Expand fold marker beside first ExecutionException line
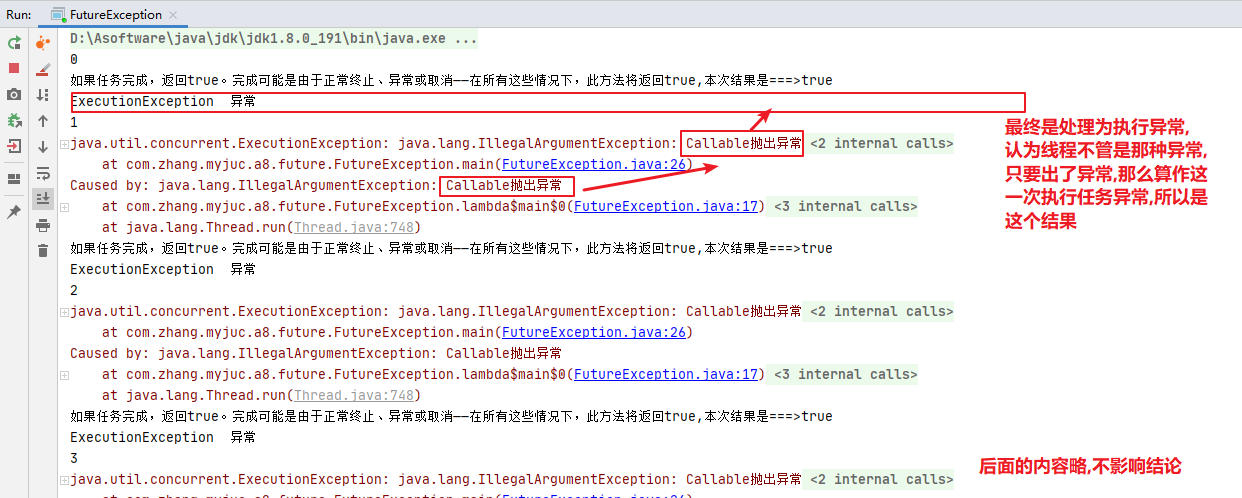The image size is (1242, 498). coord(64,144)
